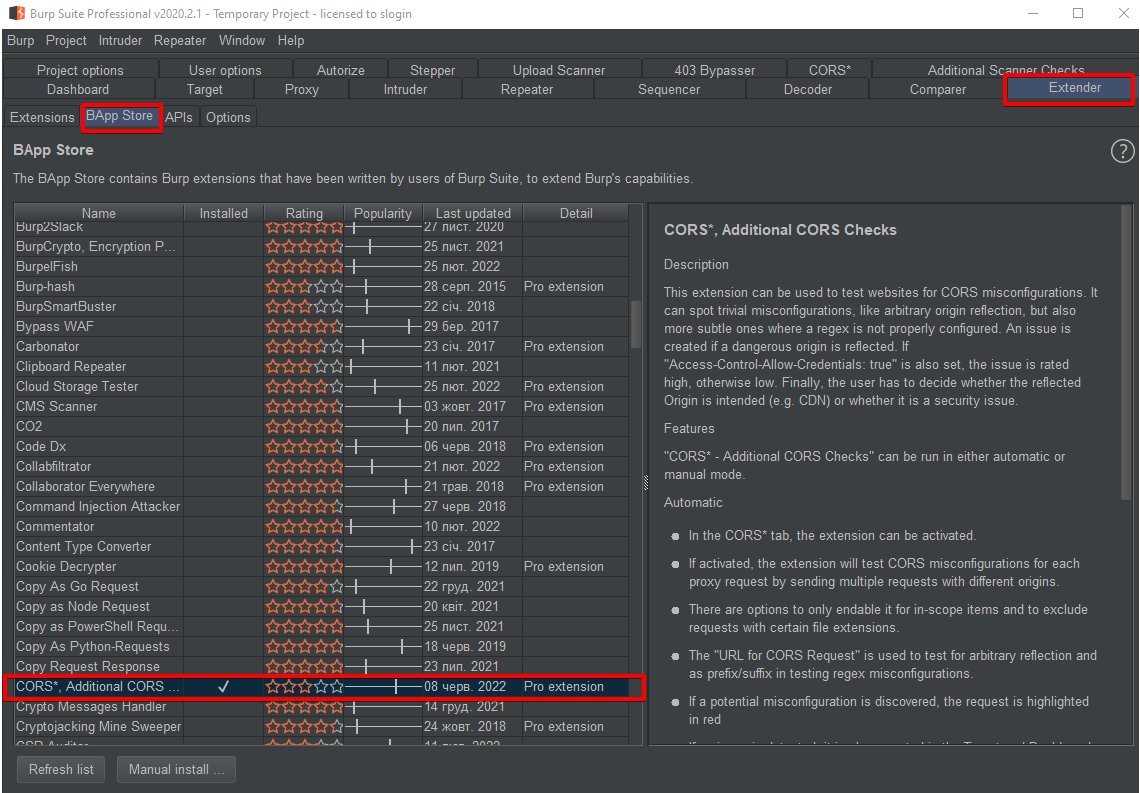Click the extension list vertical scrollbar
The height and width of the screenshot is (793, 1140).
pos(635,323)
